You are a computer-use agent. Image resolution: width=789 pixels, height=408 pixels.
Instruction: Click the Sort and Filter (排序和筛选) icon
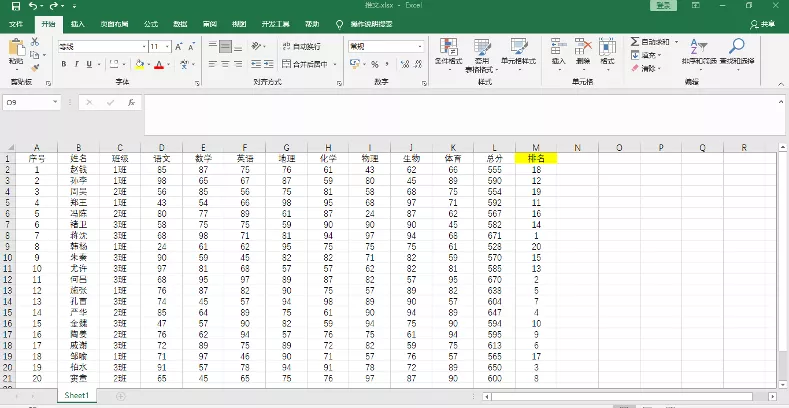pos(697,52)
